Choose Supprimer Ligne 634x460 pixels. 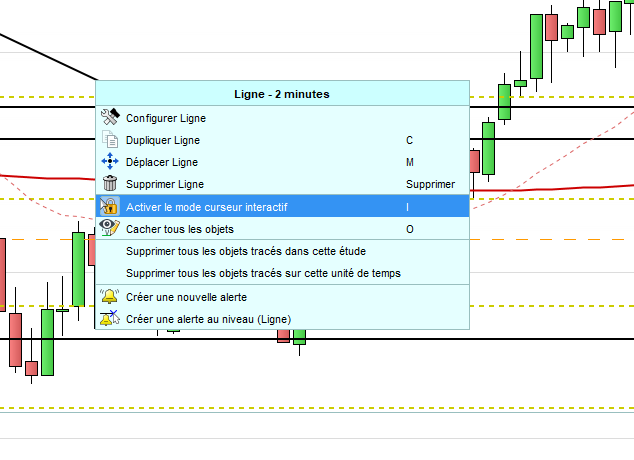click(x=282, y=184)
